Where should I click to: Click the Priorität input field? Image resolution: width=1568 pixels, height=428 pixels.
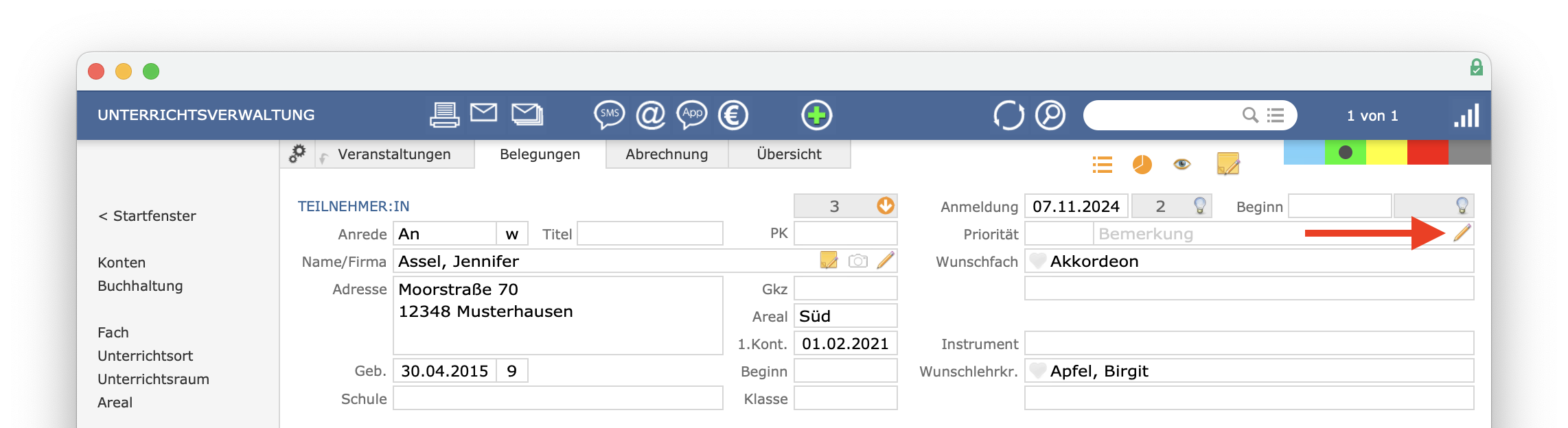(x=1059, y=233)
